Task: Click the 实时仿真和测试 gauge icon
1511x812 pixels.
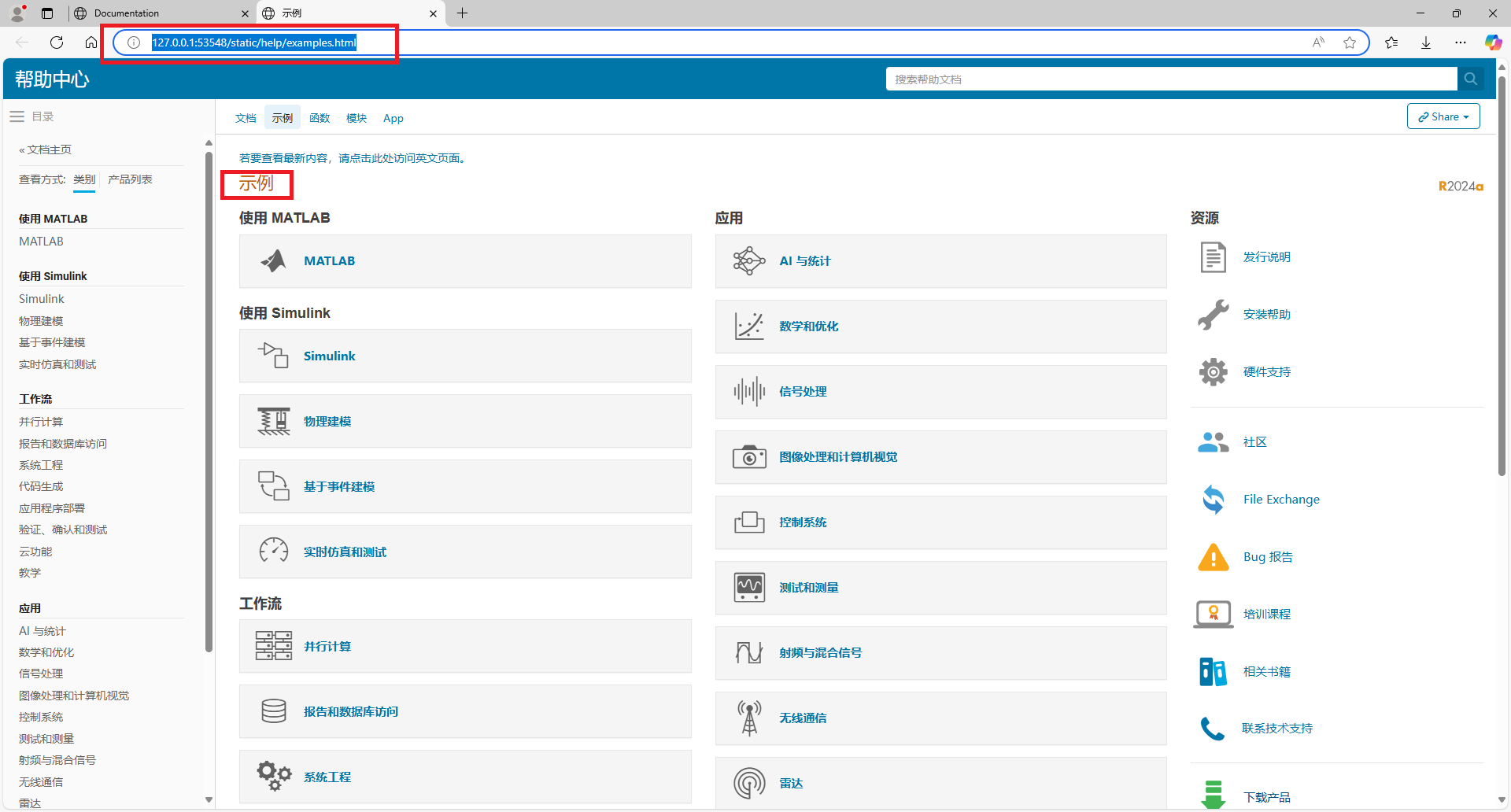Action: click(273, 552)
